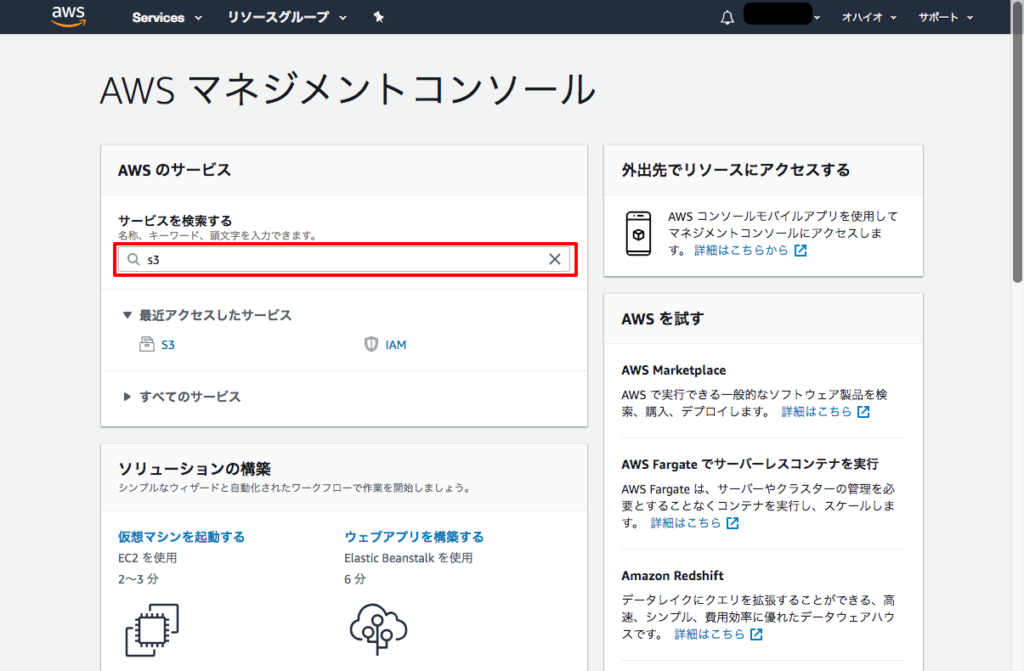Open the IAM recent service link
This screenshot has height=671, width=1024.
point(395,345)
